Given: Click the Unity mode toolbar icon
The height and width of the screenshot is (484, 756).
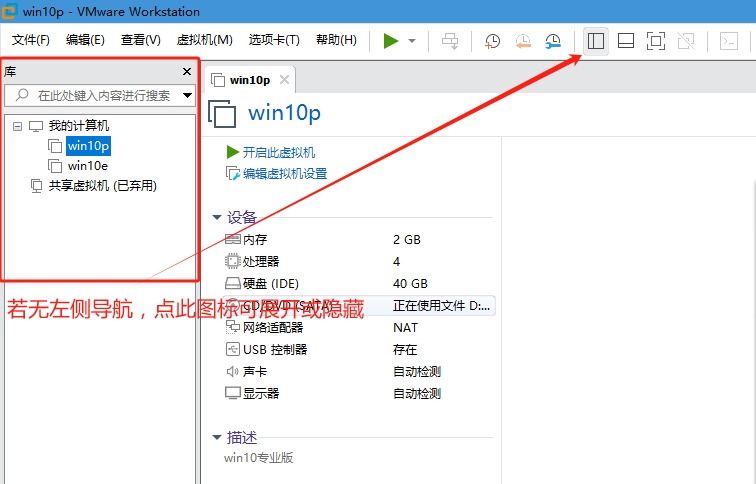Looking at the screenshot, I should (x=686, y=41).
